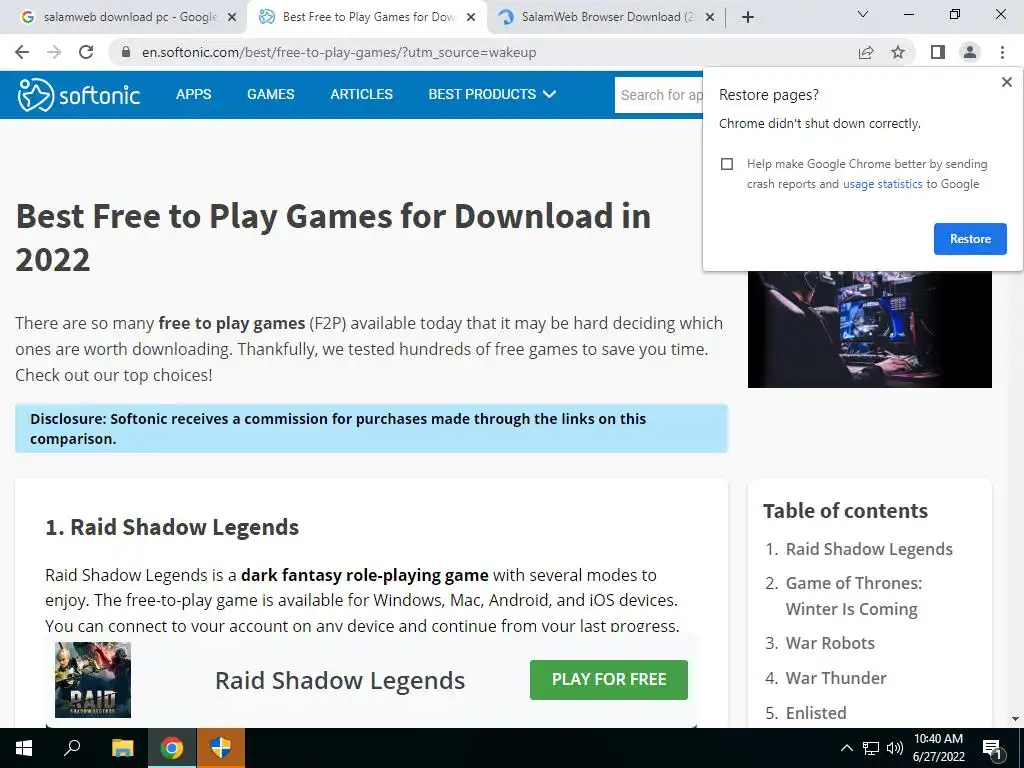Open the GAMES section
1024x768 pixels.
(x=270, y=94)
